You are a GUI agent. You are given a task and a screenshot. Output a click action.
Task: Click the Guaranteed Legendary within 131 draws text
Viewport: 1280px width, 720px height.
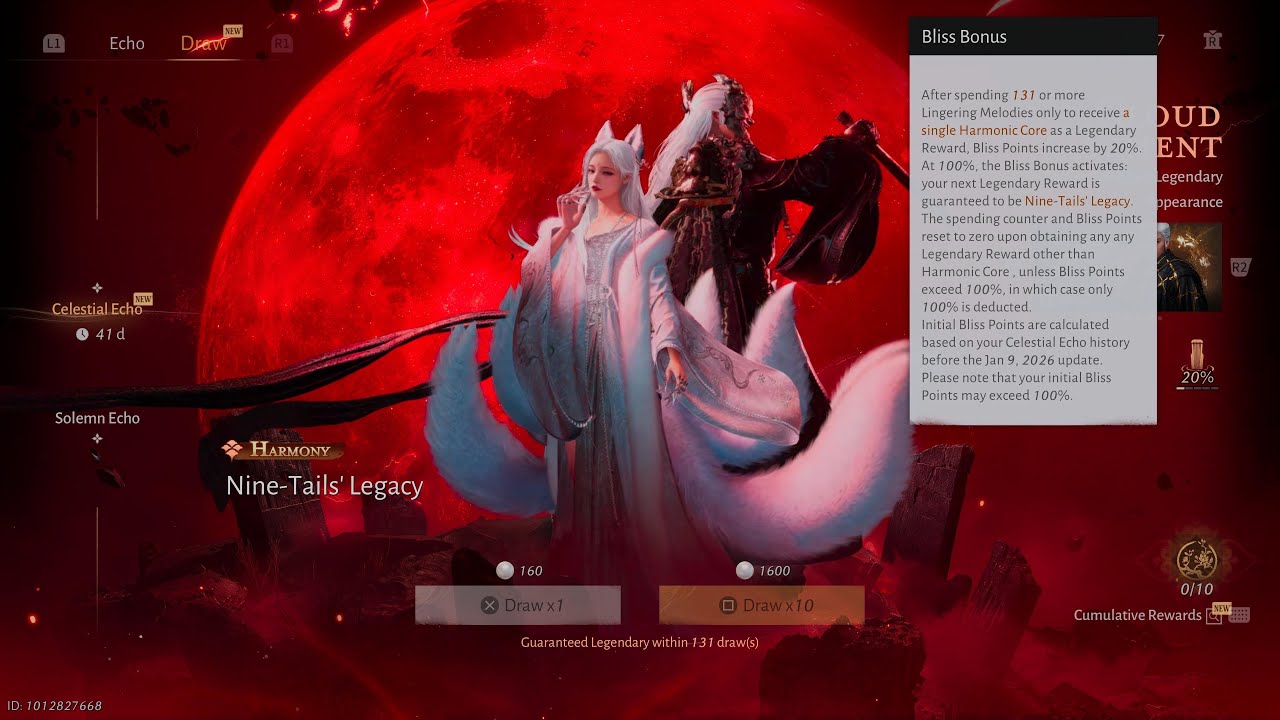click(639, 642)
